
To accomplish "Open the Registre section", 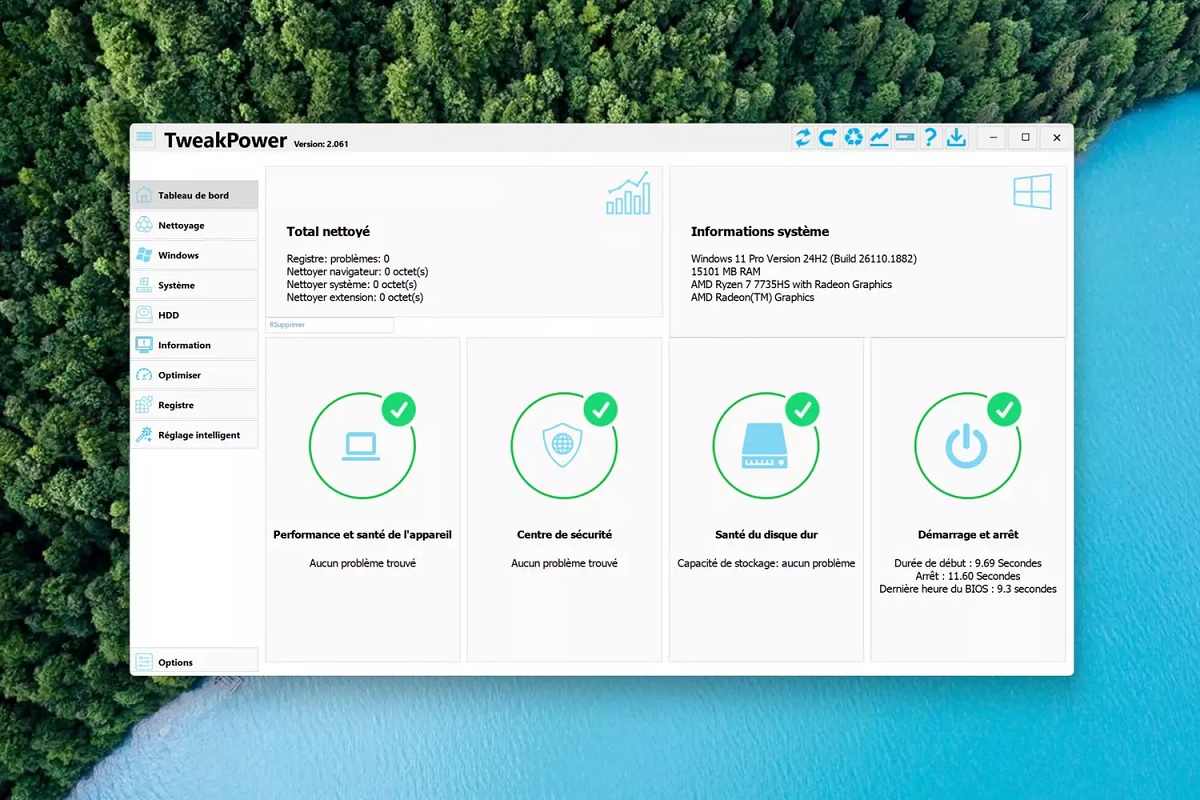I will click(194, 405).
